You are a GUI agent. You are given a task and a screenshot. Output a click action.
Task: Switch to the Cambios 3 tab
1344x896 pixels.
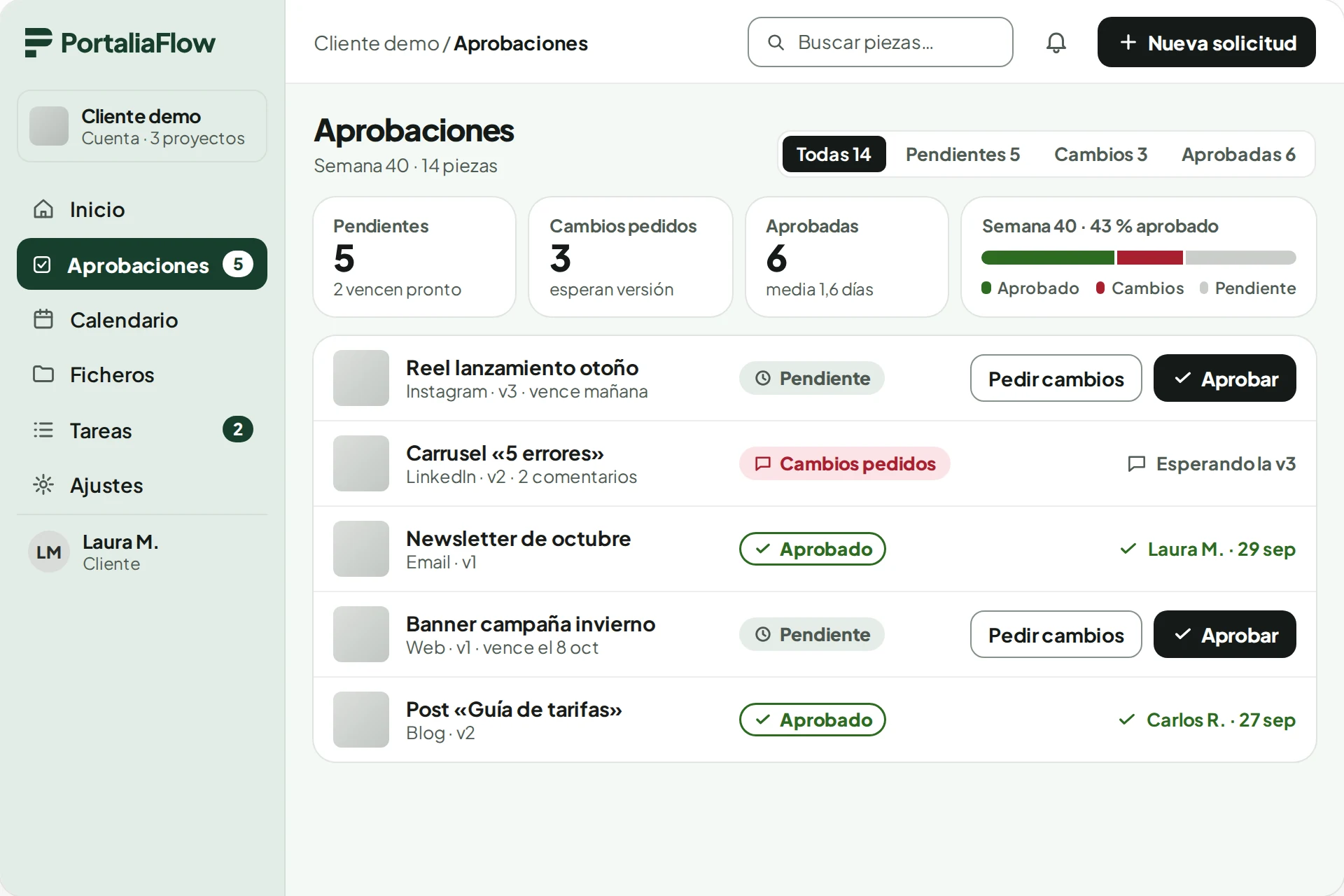pyautogui.click(x=1100, y=154)
